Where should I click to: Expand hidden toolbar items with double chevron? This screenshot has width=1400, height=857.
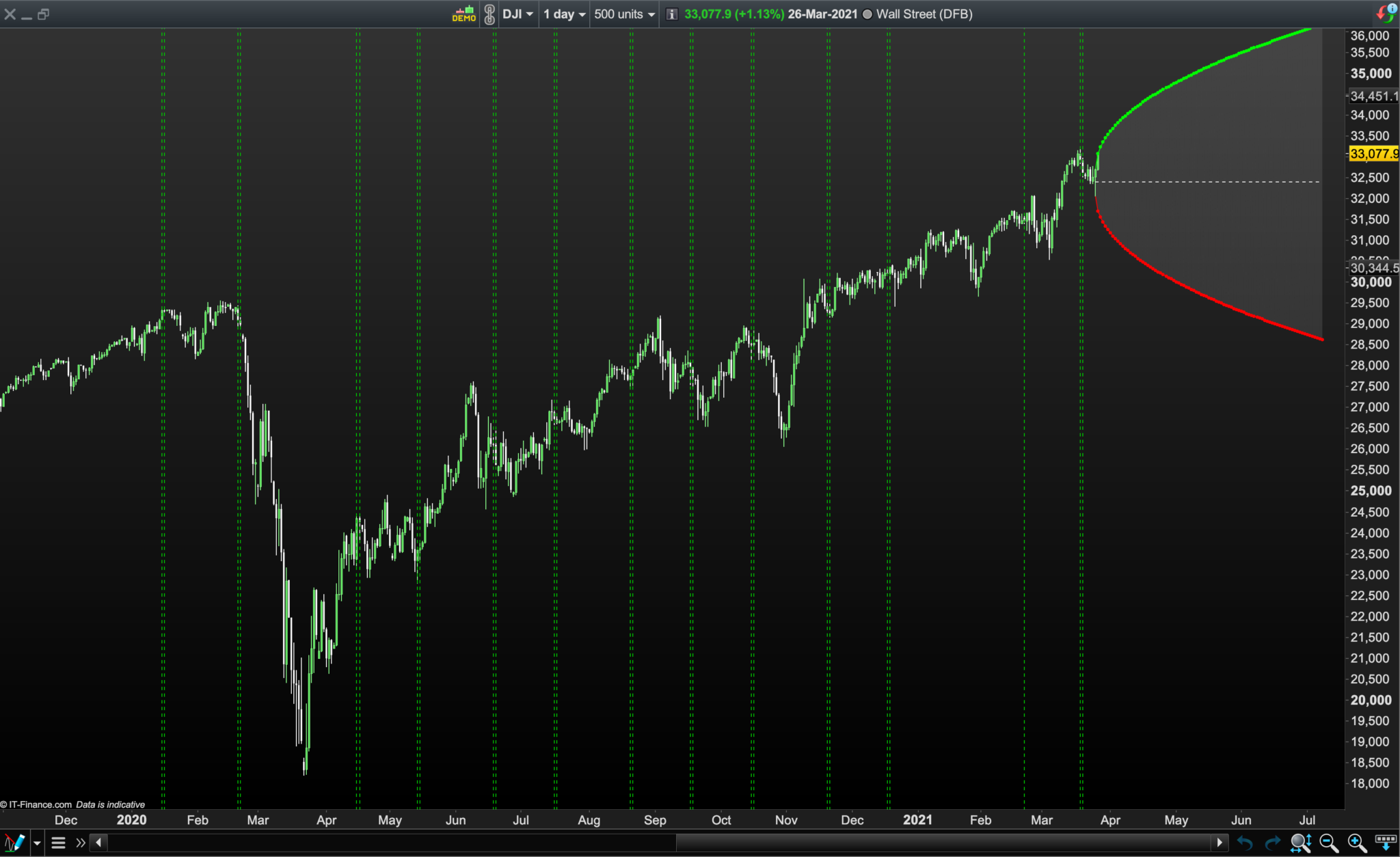[81, 843]
